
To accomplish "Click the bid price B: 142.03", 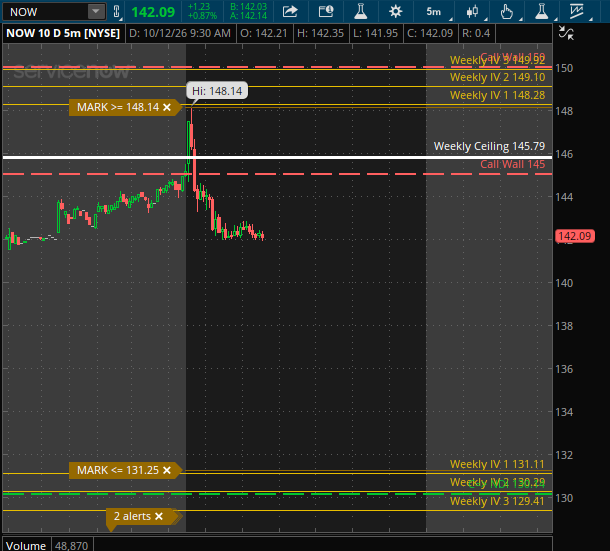I will click(248, 7).
